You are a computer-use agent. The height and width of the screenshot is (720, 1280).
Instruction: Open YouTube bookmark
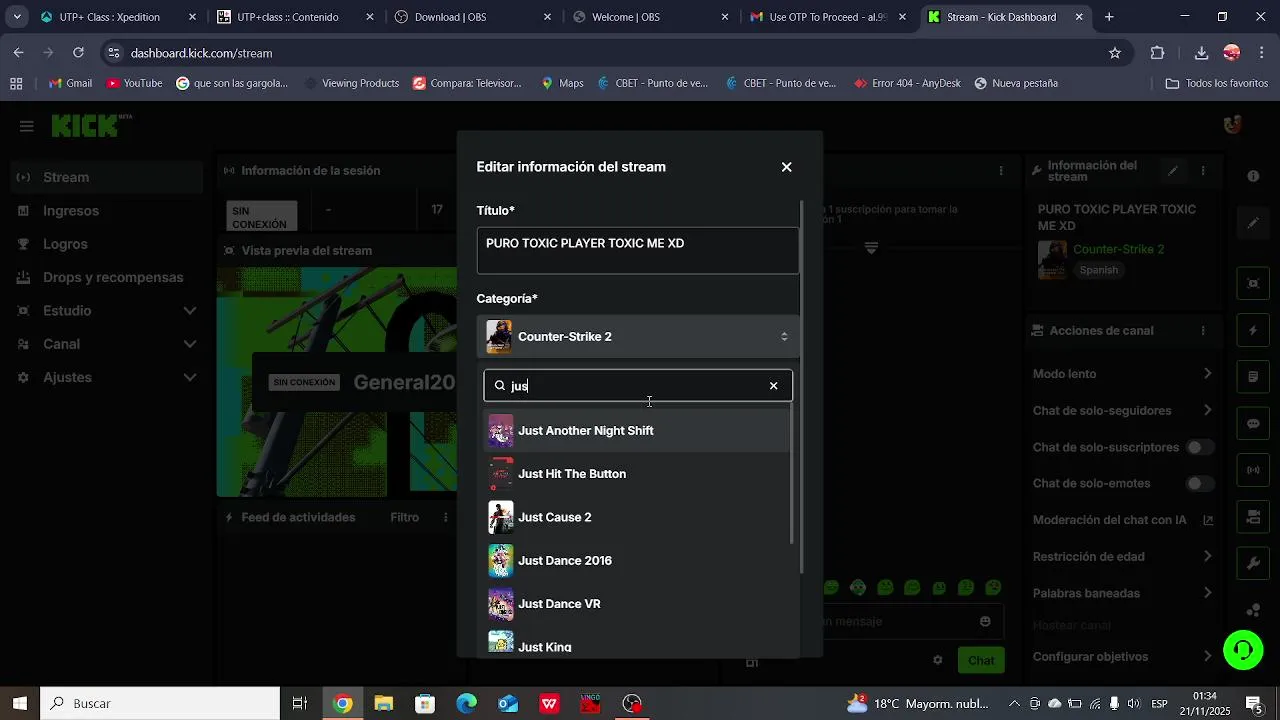tap(134, 83)
